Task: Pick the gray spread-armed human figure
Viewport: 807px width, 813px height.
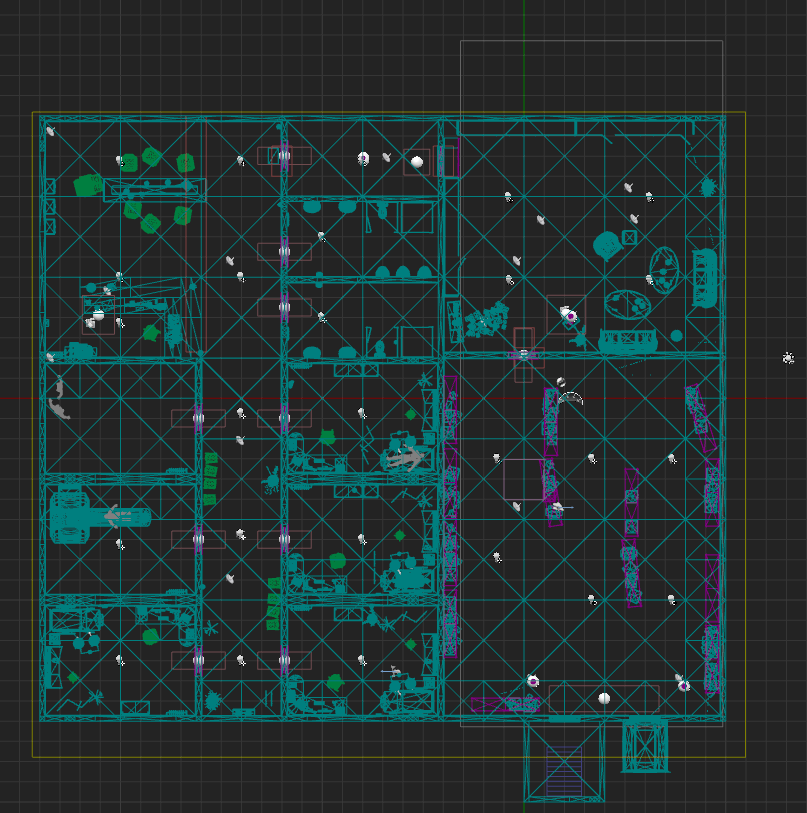Action: pos(408,458)
